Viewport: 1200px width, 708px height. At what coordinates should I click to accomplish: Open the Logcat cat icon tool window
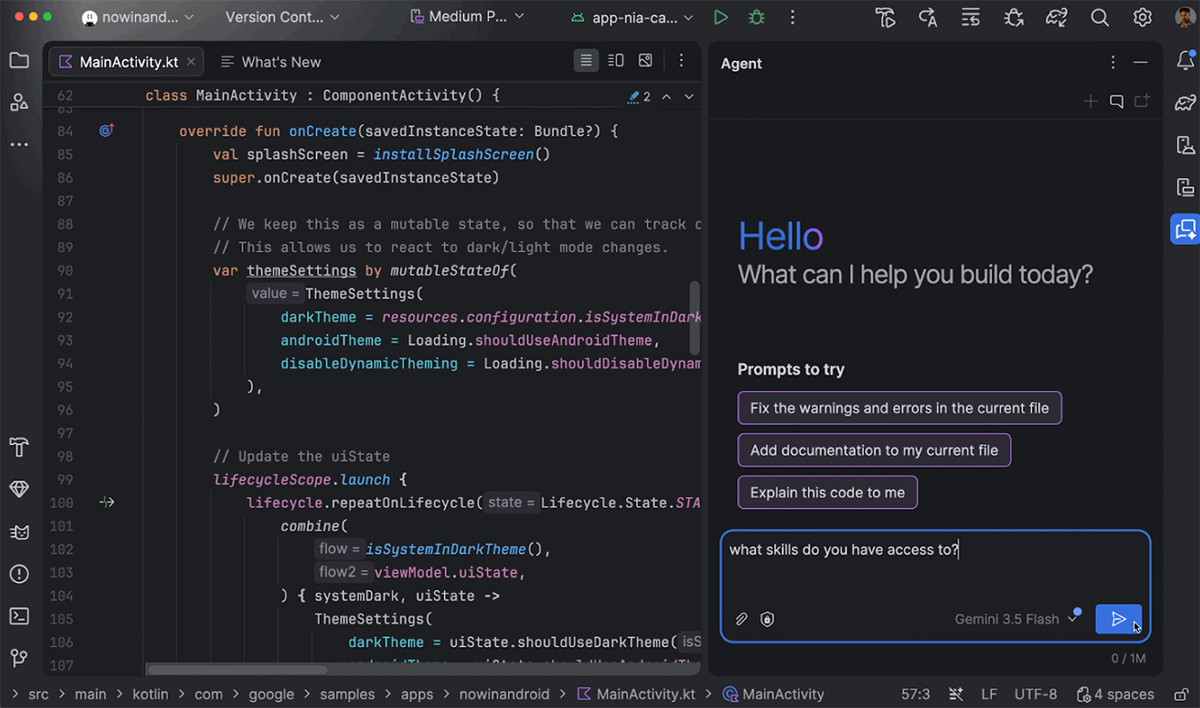(x=19, y=531)
